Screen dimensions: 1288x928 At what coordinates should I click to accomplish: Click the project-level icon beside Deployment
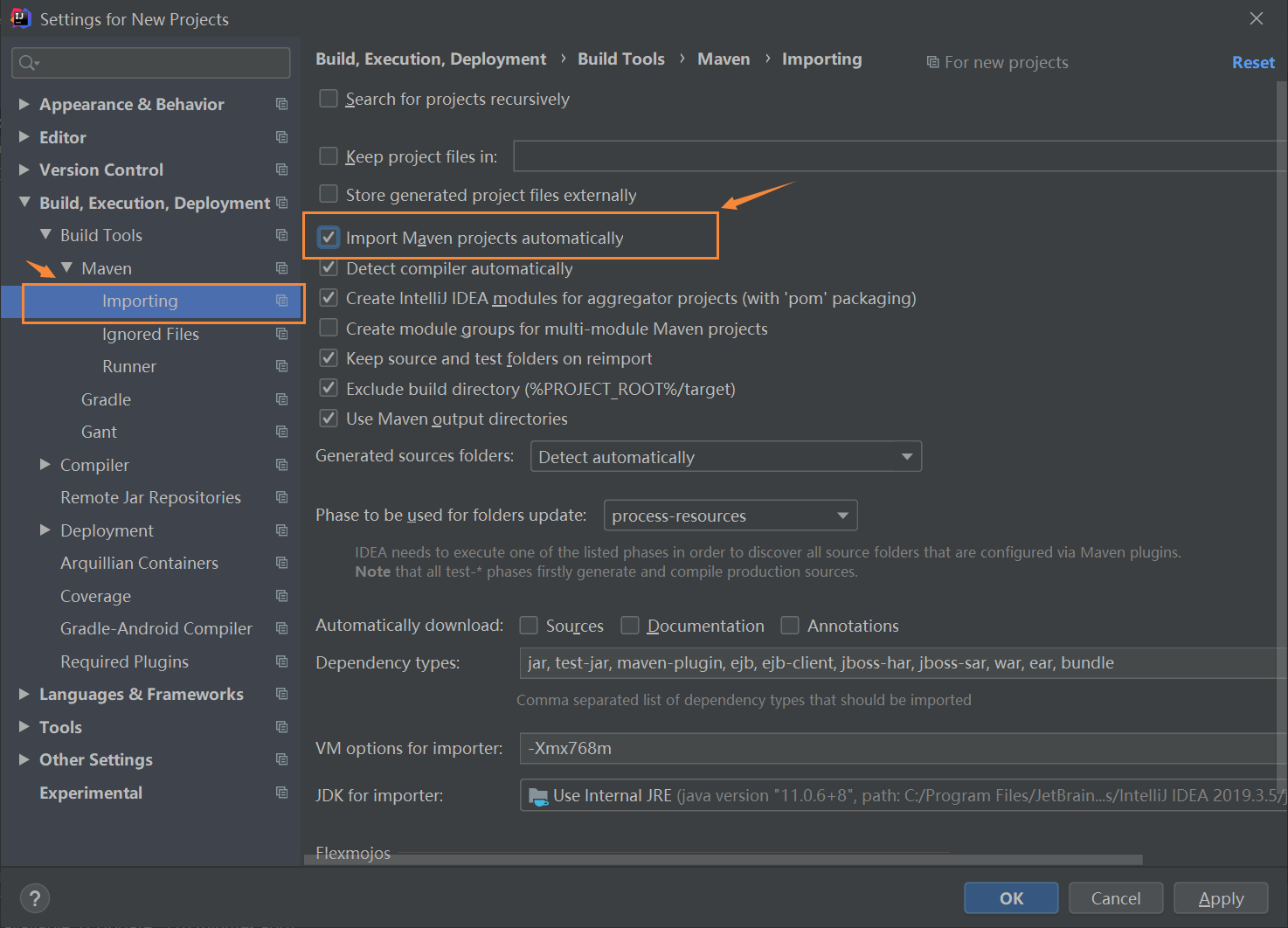pos(281,530)
